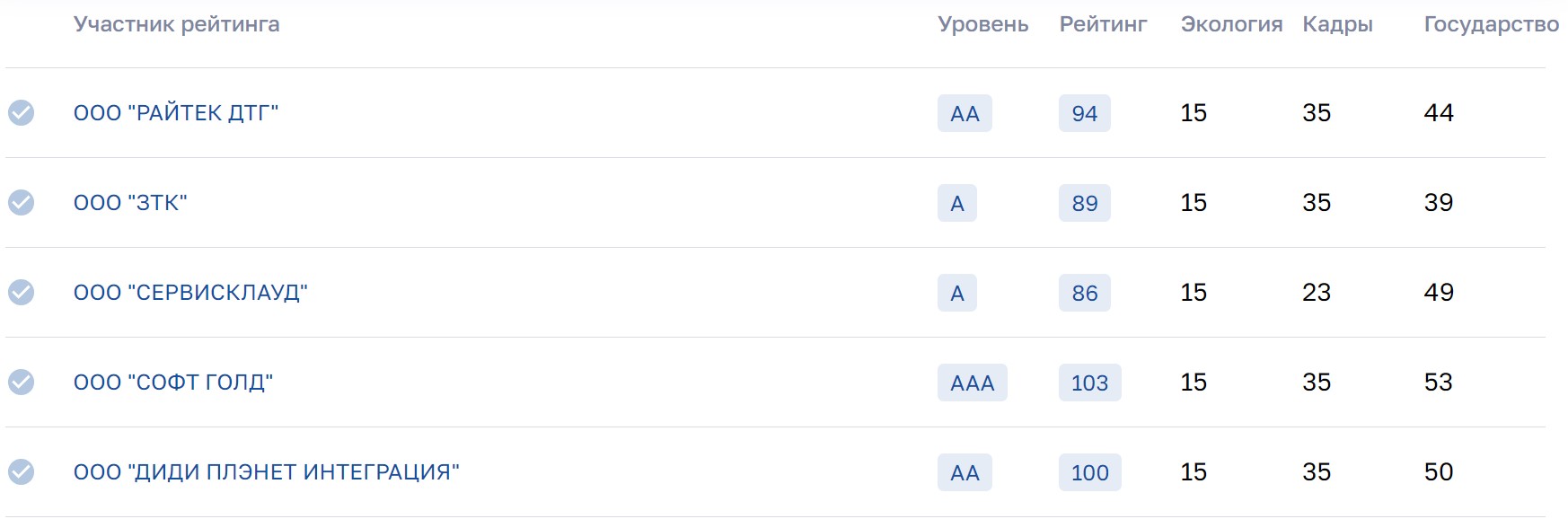1568x519 pixels.
Task: Click the rating badge showing 94
Action: click(x=1084, y=113)
